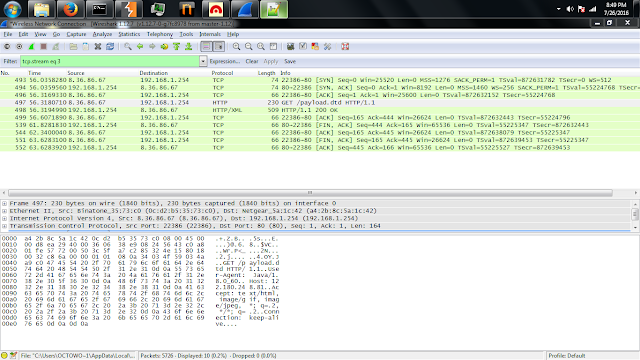The width and height of the screenshot is (640, 360).
Task: Save this capture file icon
Action: [85, 47]
